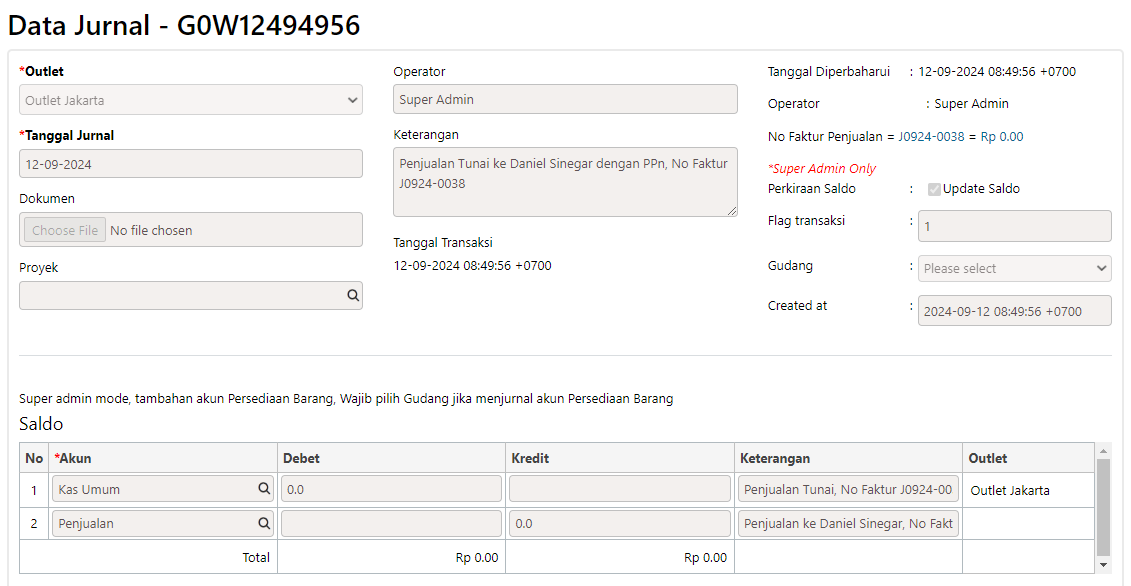The width and height of the screenshot is (1131, 586).
Task: Click the Flag transaksi input field
Action: point(1014,226)
